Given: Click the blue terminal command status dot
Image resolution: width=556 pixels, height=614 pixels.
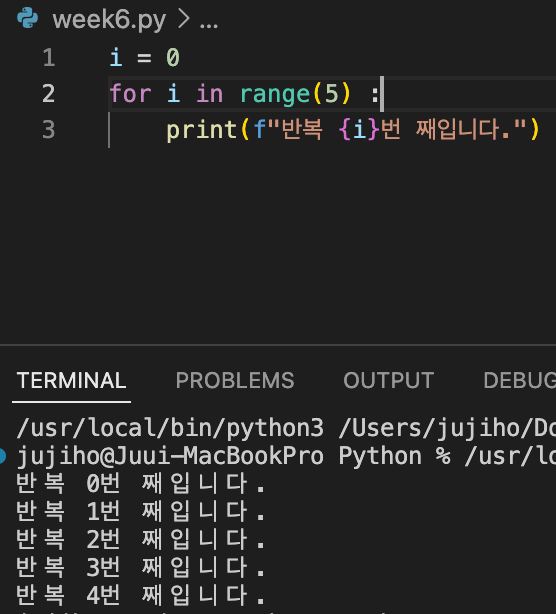Looking at the screenshot, I should point(2,456).
